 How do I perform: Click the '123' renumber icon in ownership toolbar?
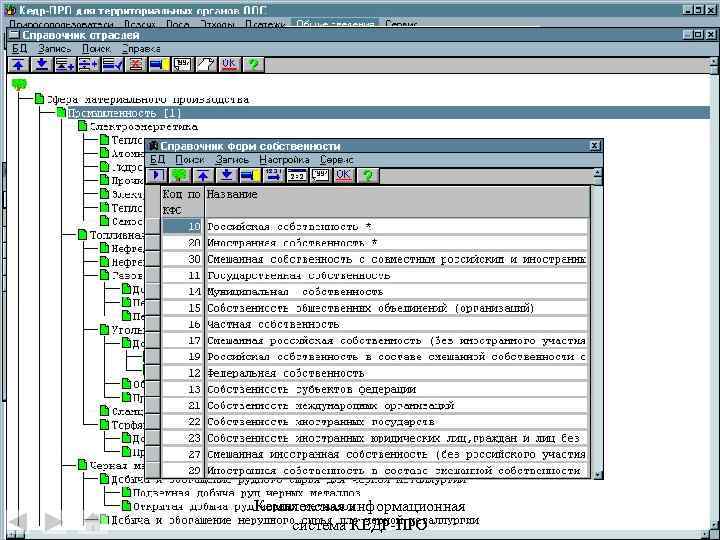coord(273,176)
